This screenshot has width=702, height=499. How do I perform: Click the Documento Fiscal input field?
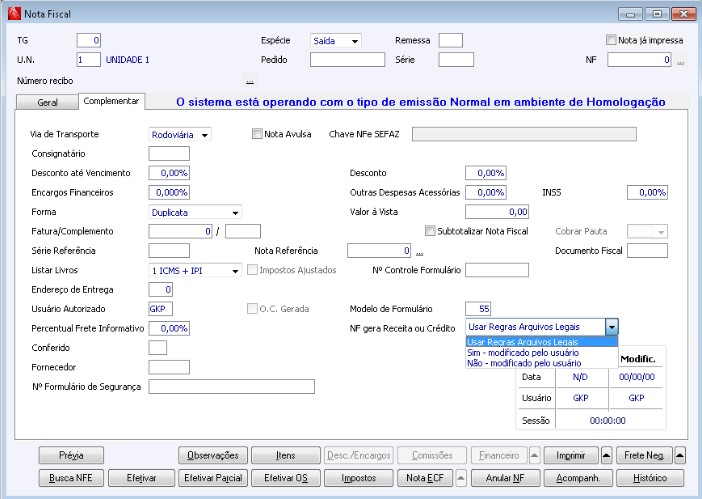pos(647,251)
